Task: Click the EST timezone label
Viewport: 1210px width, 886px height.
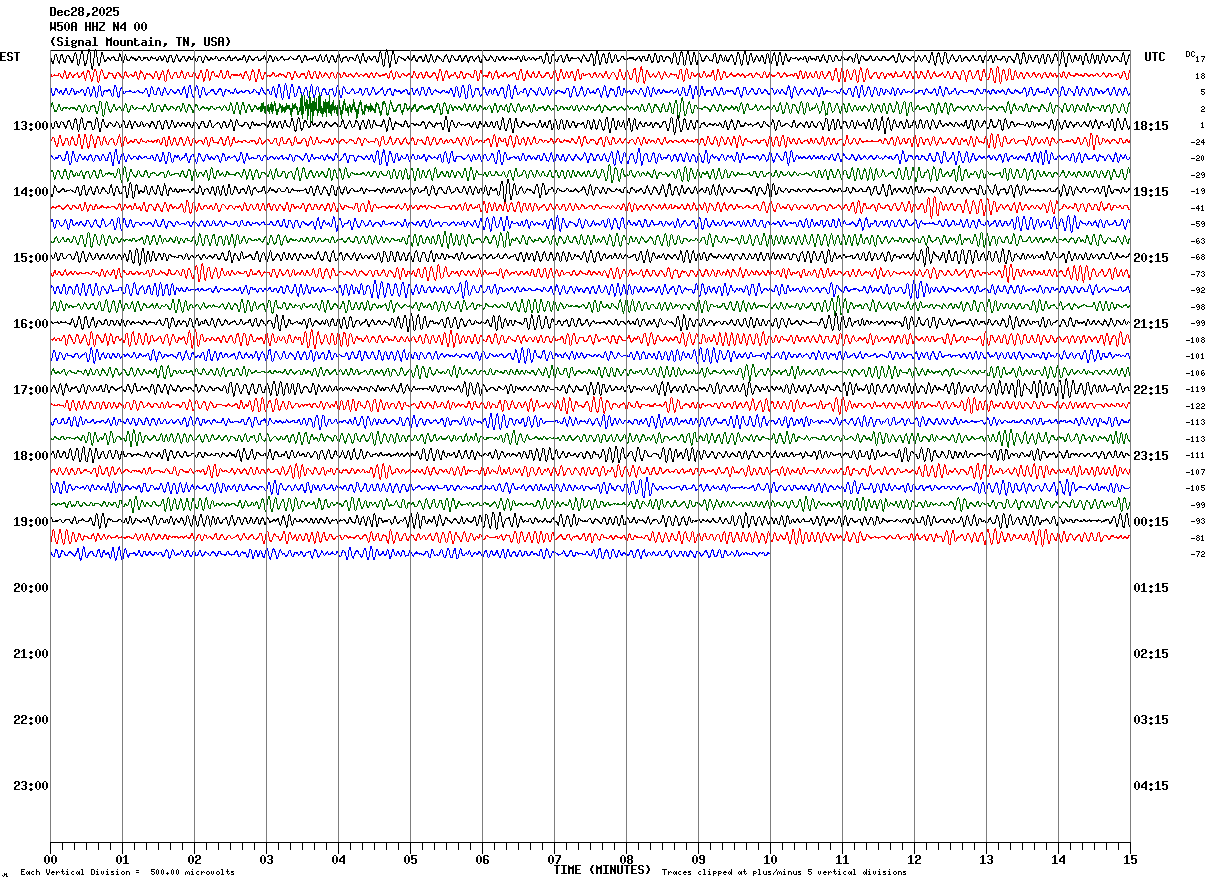Action: click(10, 57)
